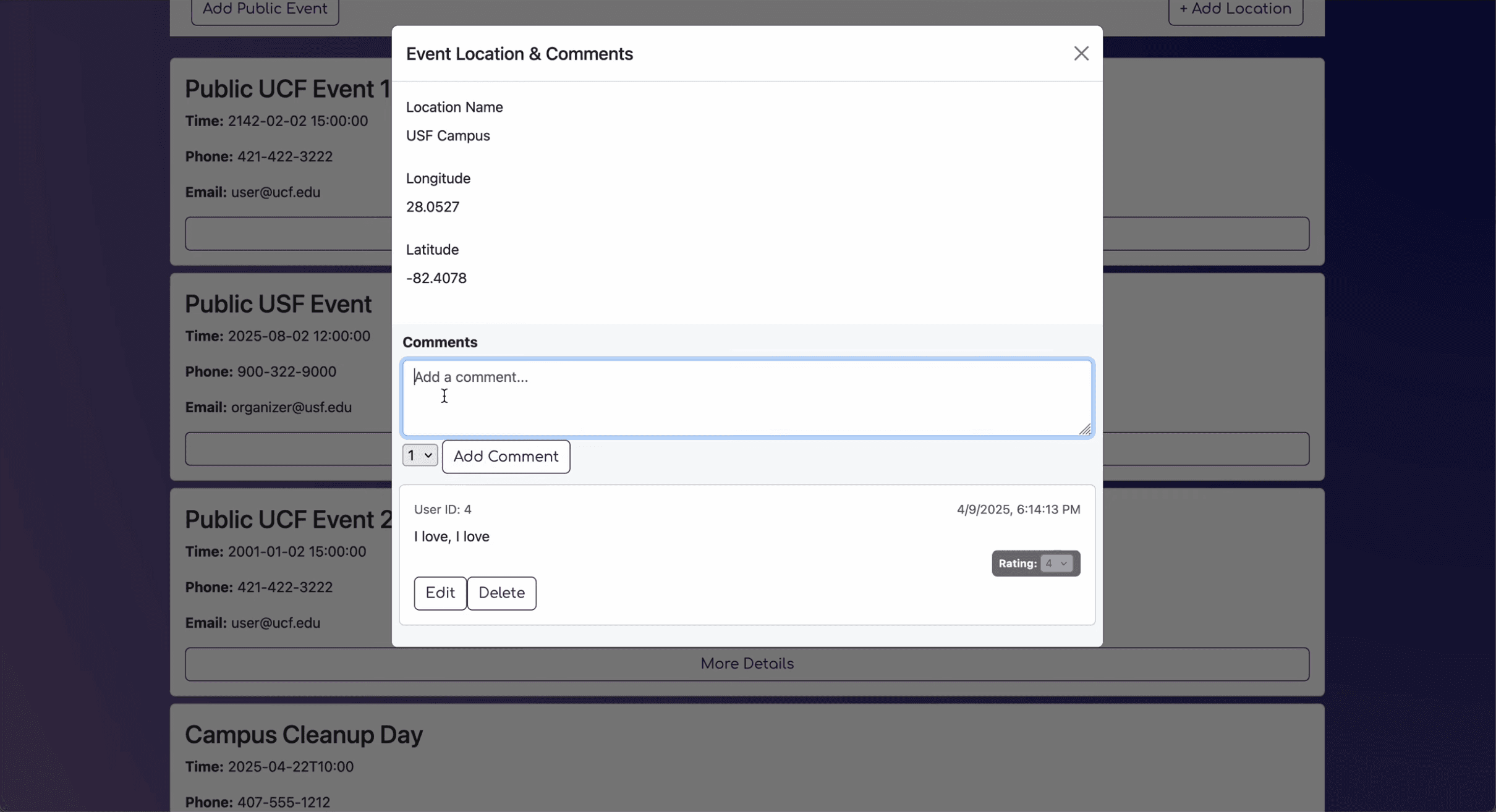Click into the Add a comment box
This screenshot has height=812, width=1496.
click(747, 397)
